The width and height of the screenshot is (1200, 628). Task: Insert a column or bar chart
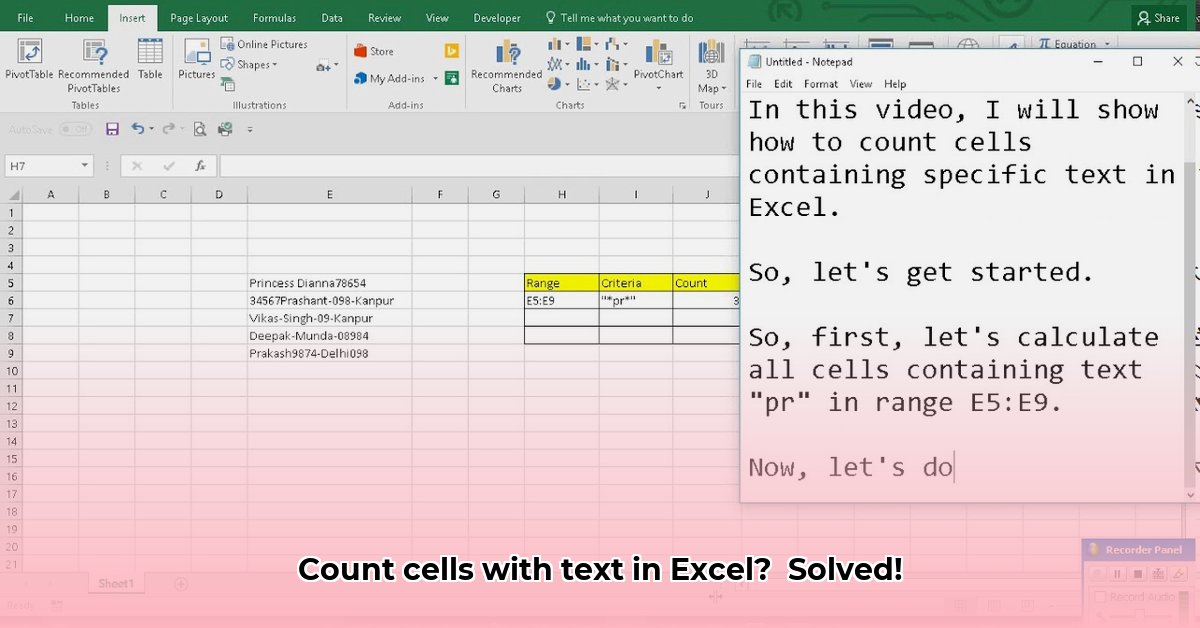(559, 44)
